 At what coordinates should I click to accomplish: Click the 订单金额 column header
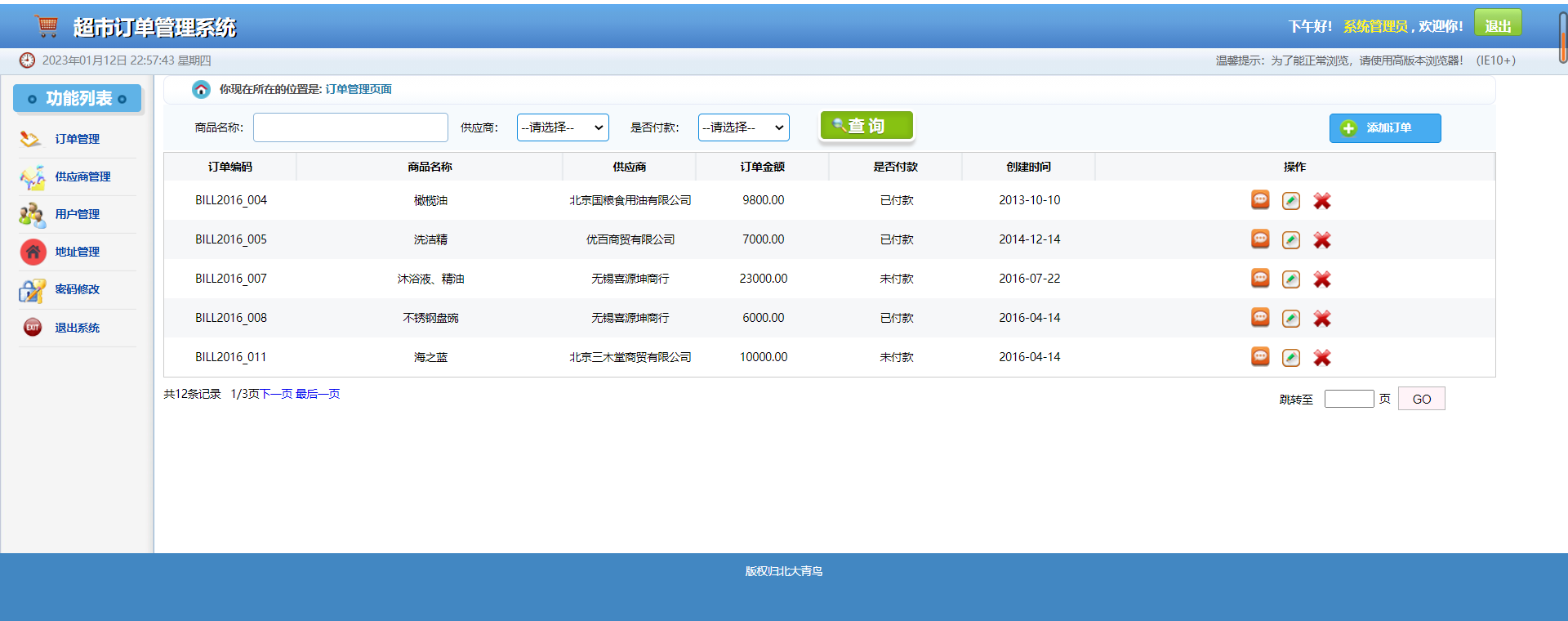tap(763, 167)
